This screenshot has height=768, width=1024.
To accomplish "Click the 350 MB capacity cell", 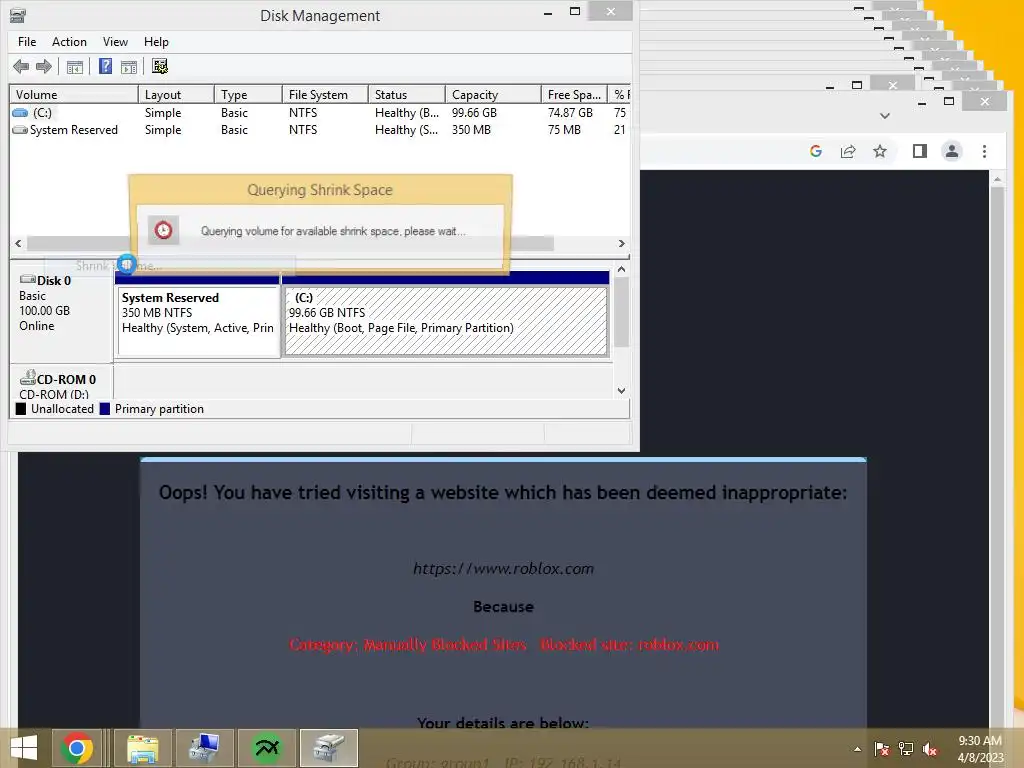I will 471,130.
